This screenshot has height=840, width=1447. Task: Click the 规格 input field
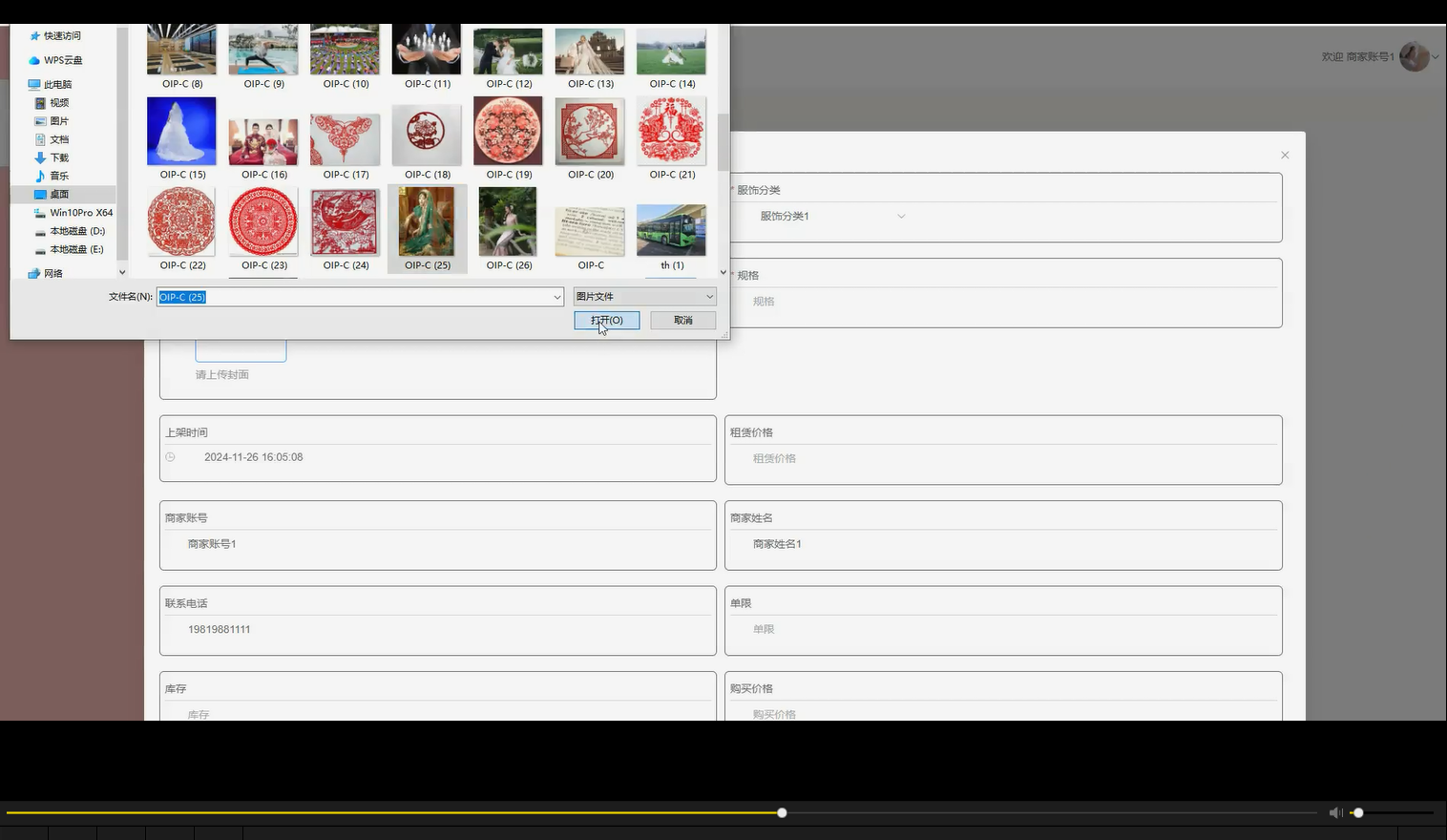(x=1002, y=302)
